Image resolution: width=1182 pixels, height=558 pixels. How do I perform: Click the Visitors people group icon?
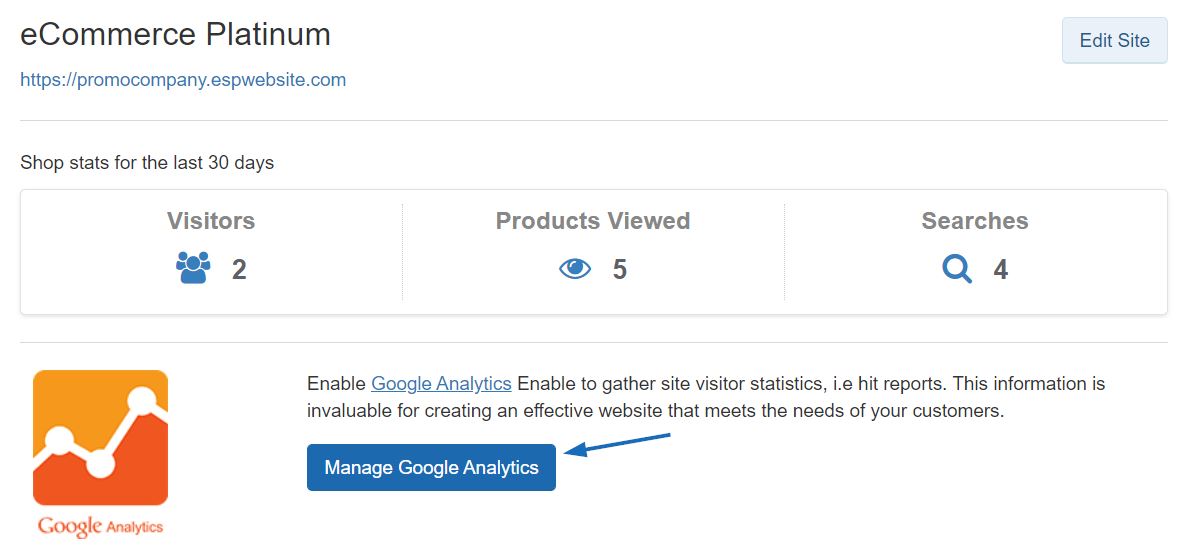[x=193, y=268]
